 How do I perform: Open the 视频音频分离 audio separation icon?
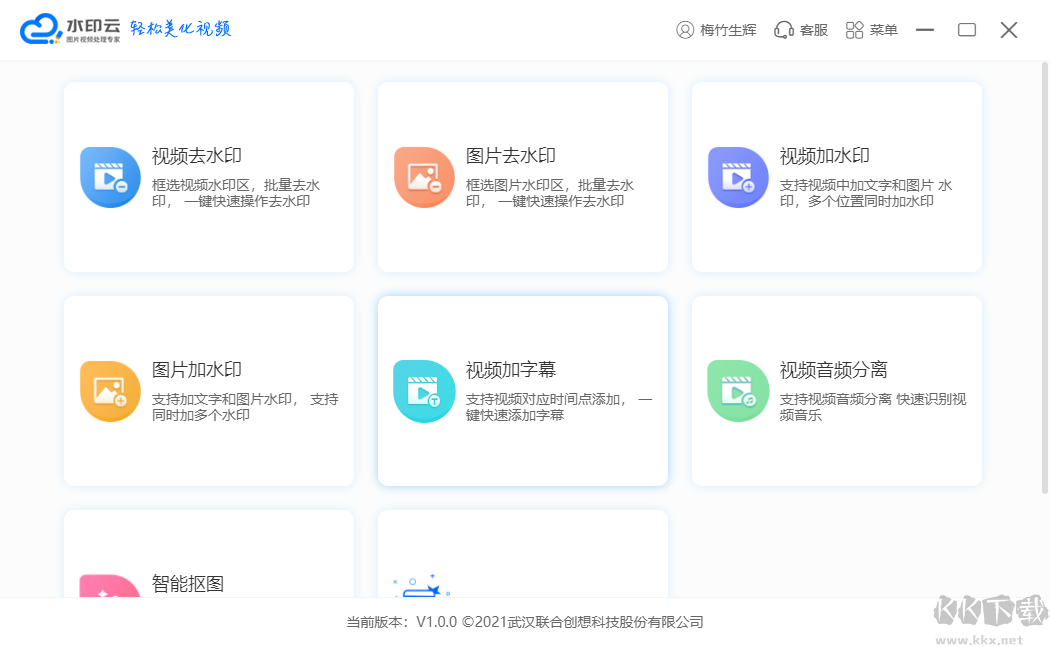(x=738, y=390)
